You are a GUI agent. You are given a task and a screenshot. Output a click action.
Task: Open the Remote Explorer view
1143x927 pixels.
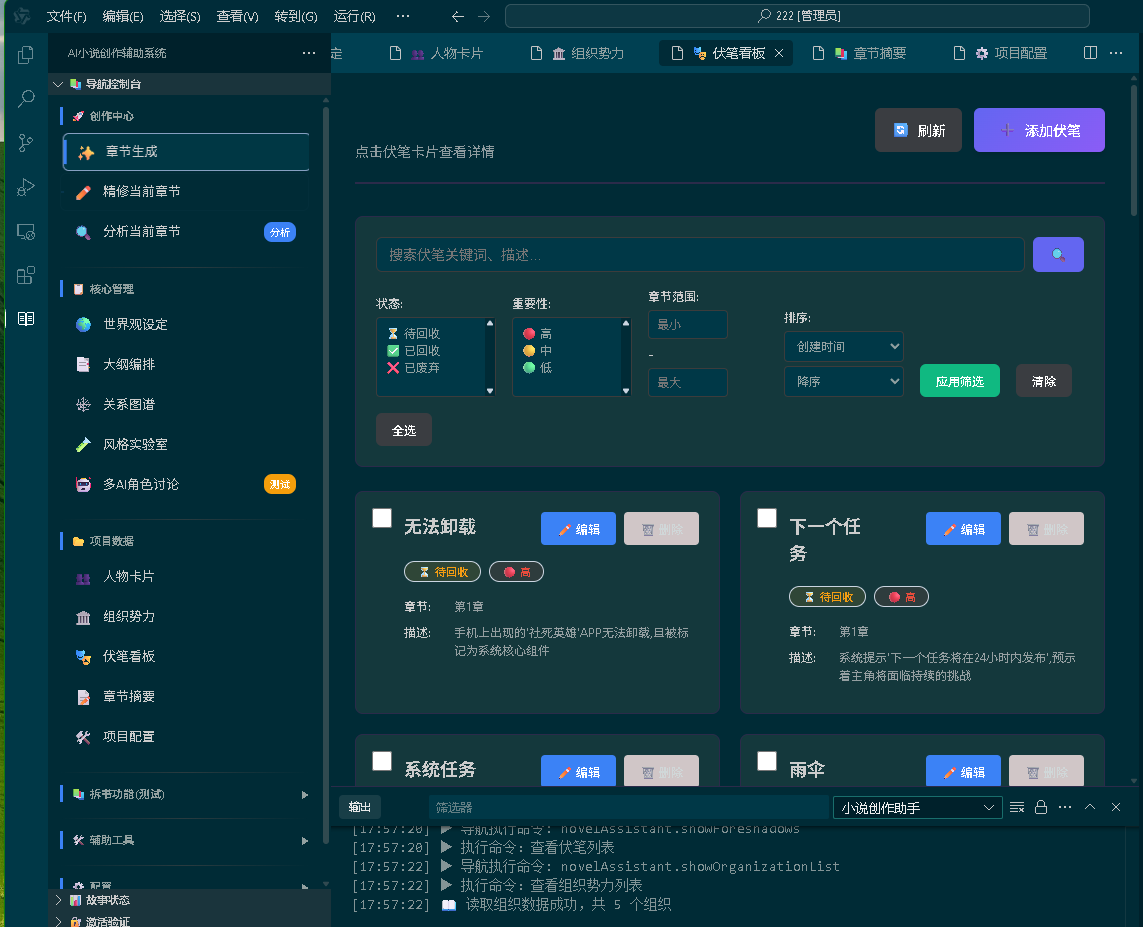25,231
